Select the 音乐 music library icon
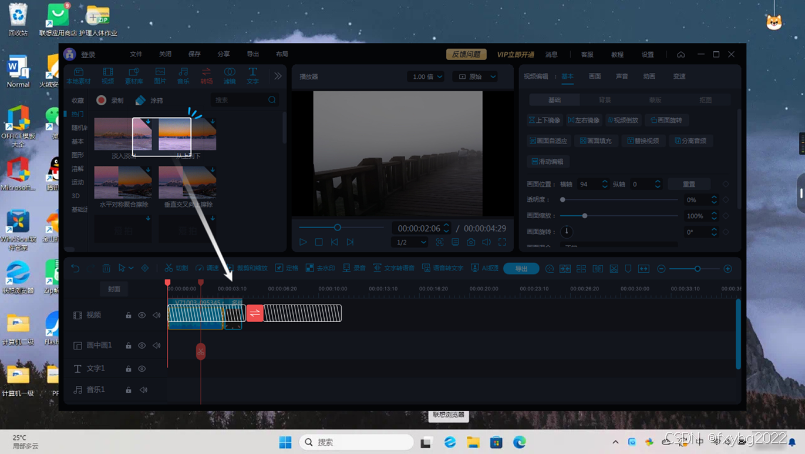Viewport: 805px width, 454px height. coord(183,76)
